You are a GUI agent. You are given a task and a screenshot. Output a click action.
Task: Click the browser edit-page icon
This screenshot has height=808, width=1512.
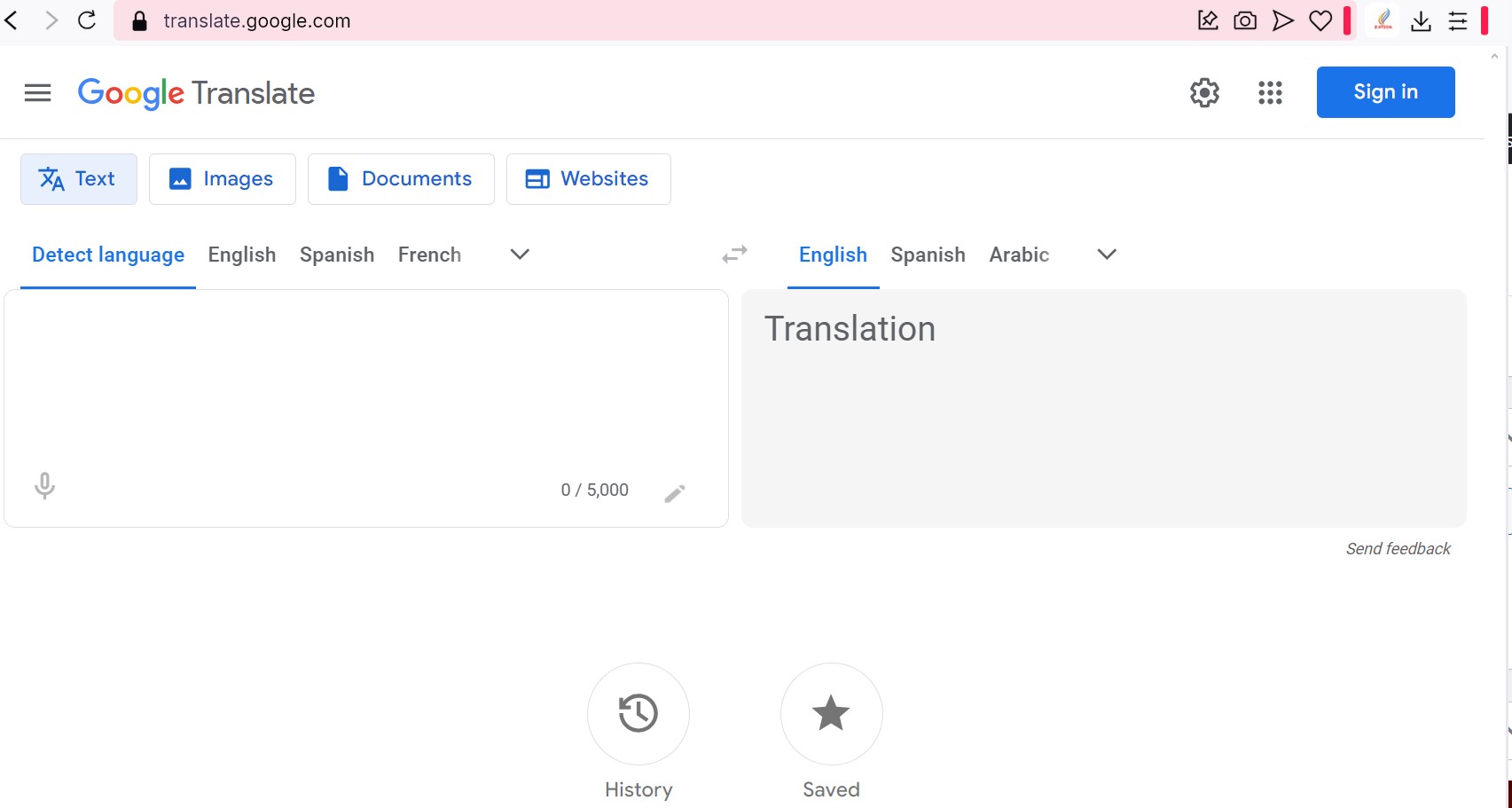pos(1208,20)
